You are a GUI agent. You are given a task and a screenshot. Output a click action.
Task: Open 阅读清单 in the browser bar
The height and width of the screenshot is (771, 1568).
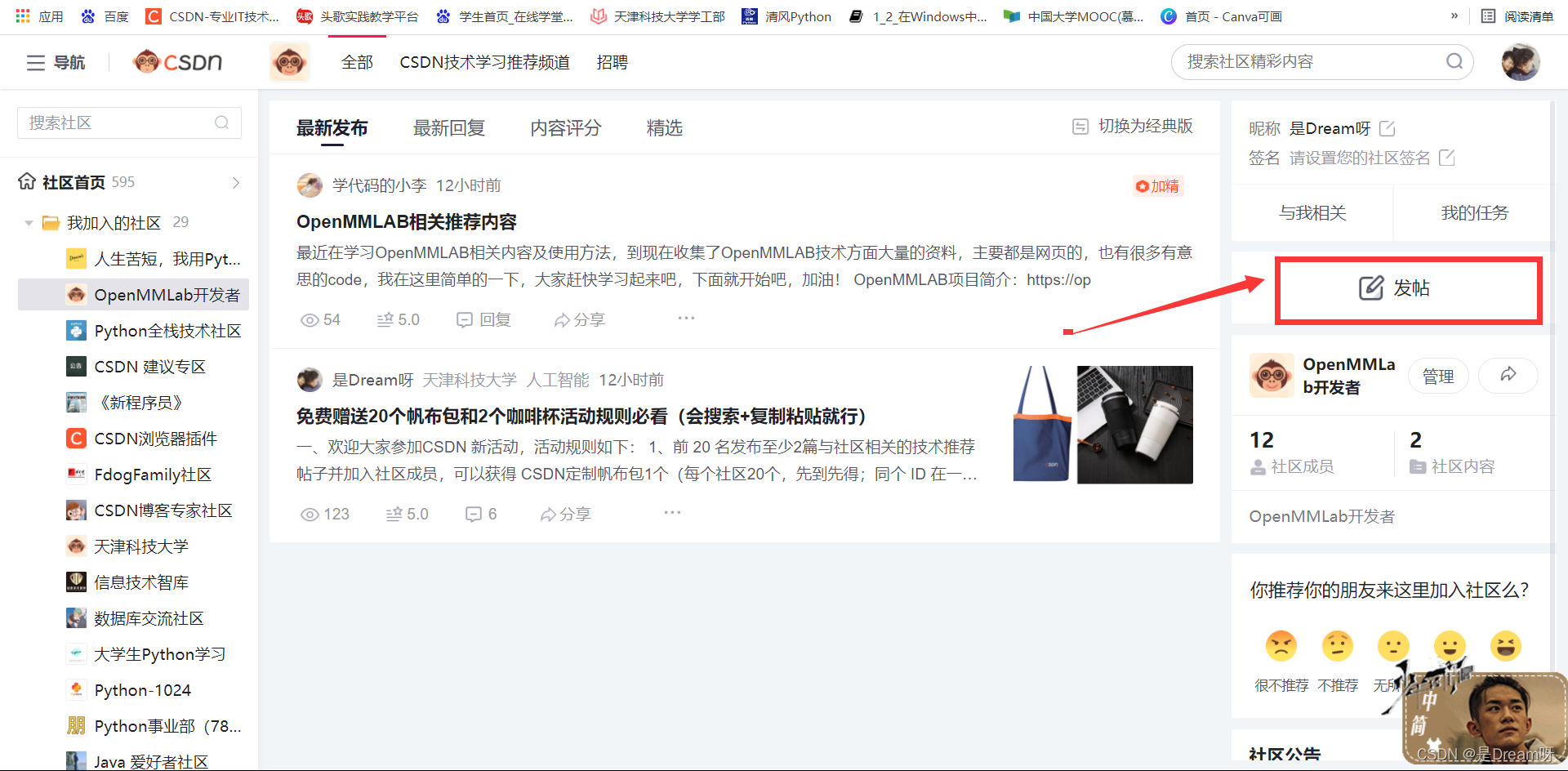(1517, 16)
